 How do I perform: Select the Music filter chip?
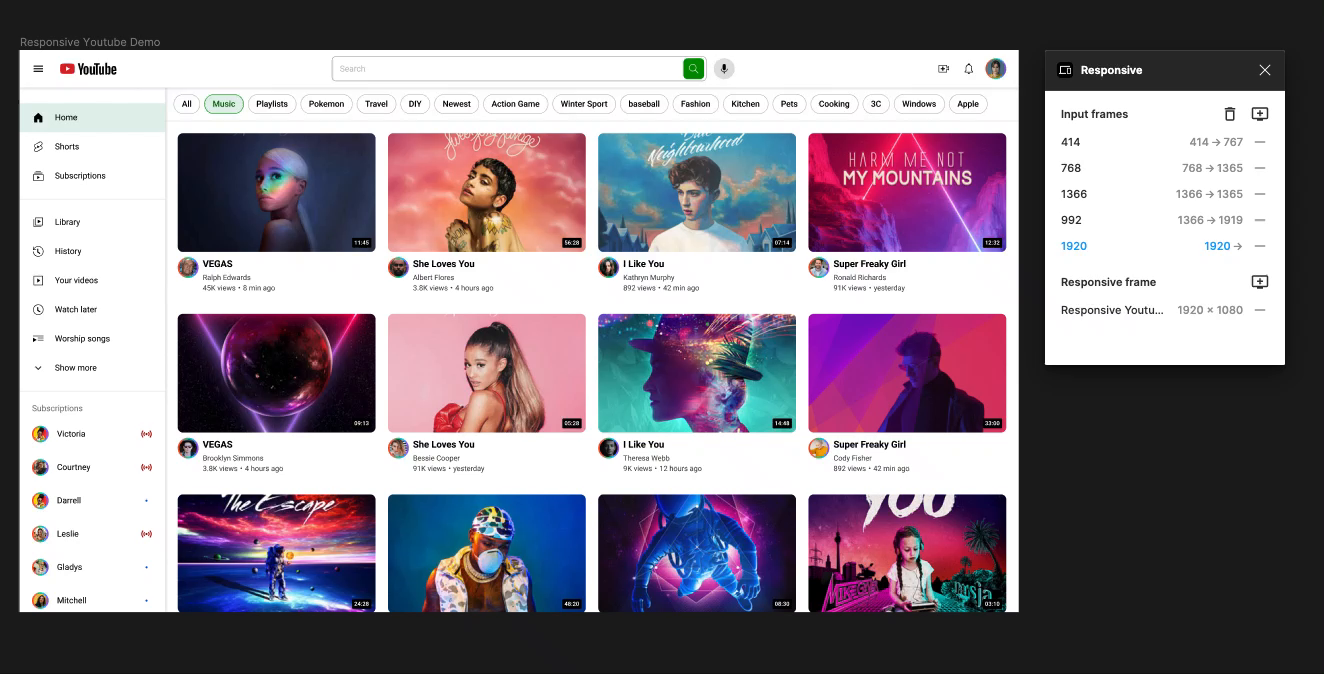click(x=224, y=104)
